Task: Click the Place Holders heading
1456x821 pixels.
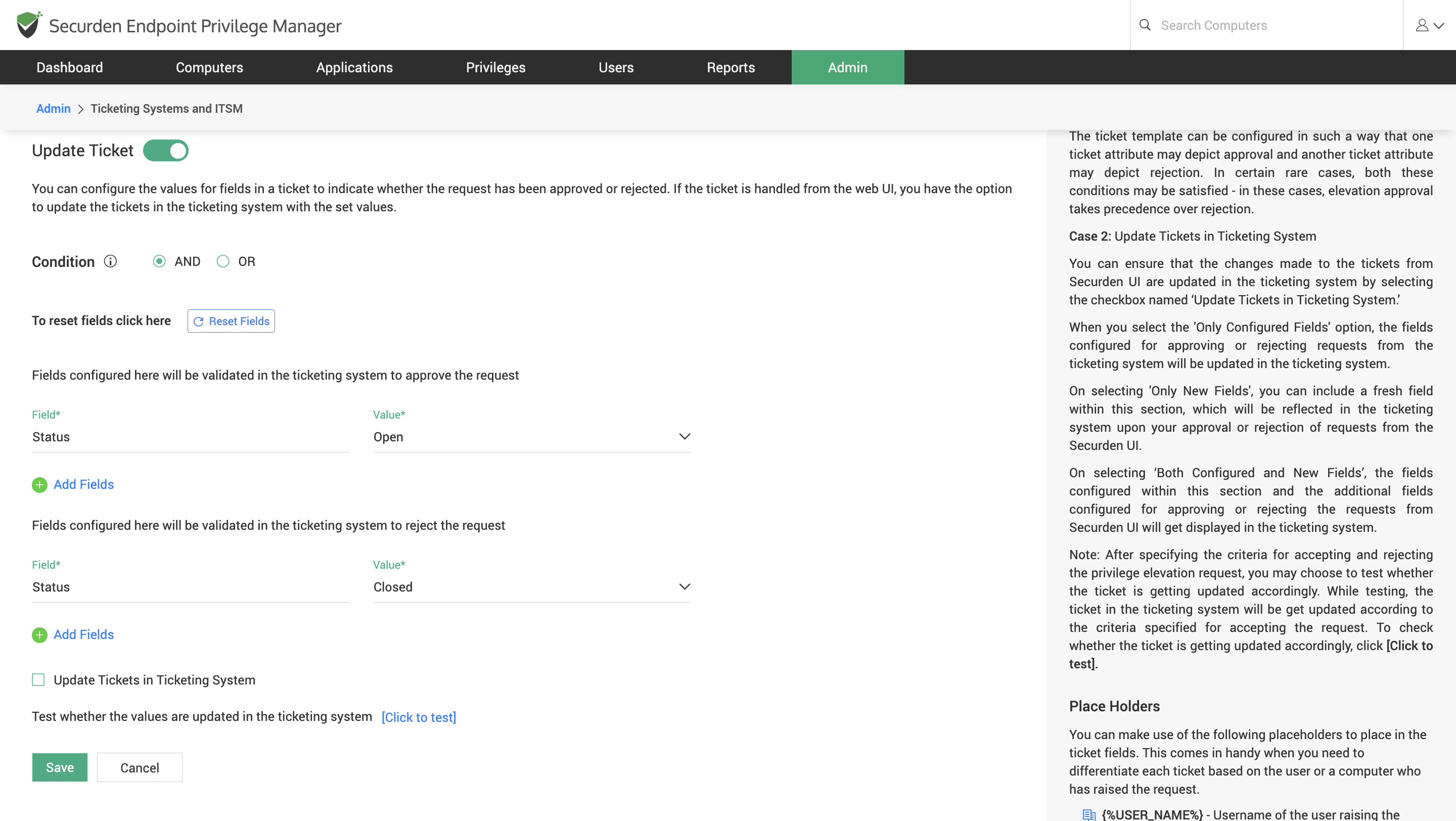Action: [x=1115, y=706]
